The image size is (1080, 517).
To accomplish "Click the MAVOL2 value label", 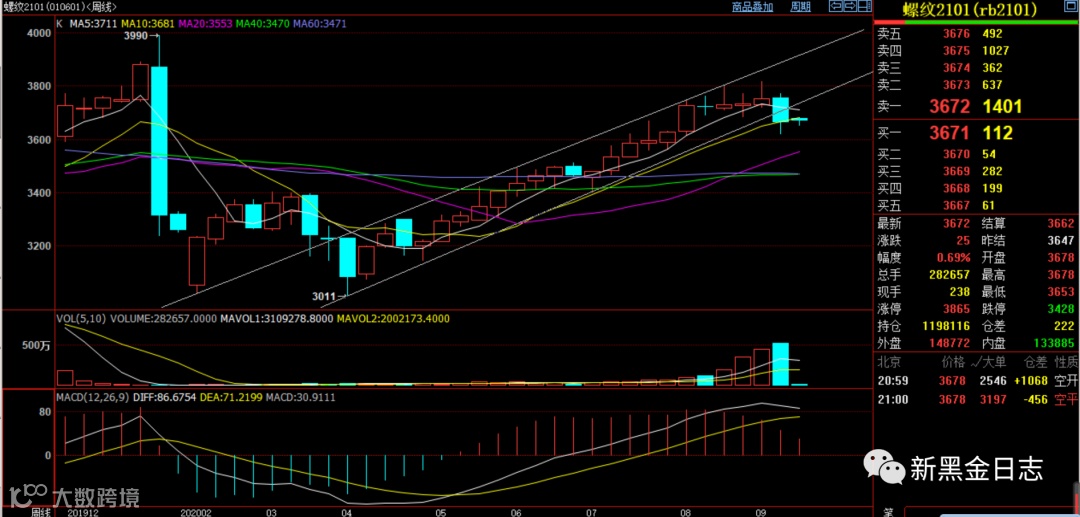I will click(x=393, y=319).
